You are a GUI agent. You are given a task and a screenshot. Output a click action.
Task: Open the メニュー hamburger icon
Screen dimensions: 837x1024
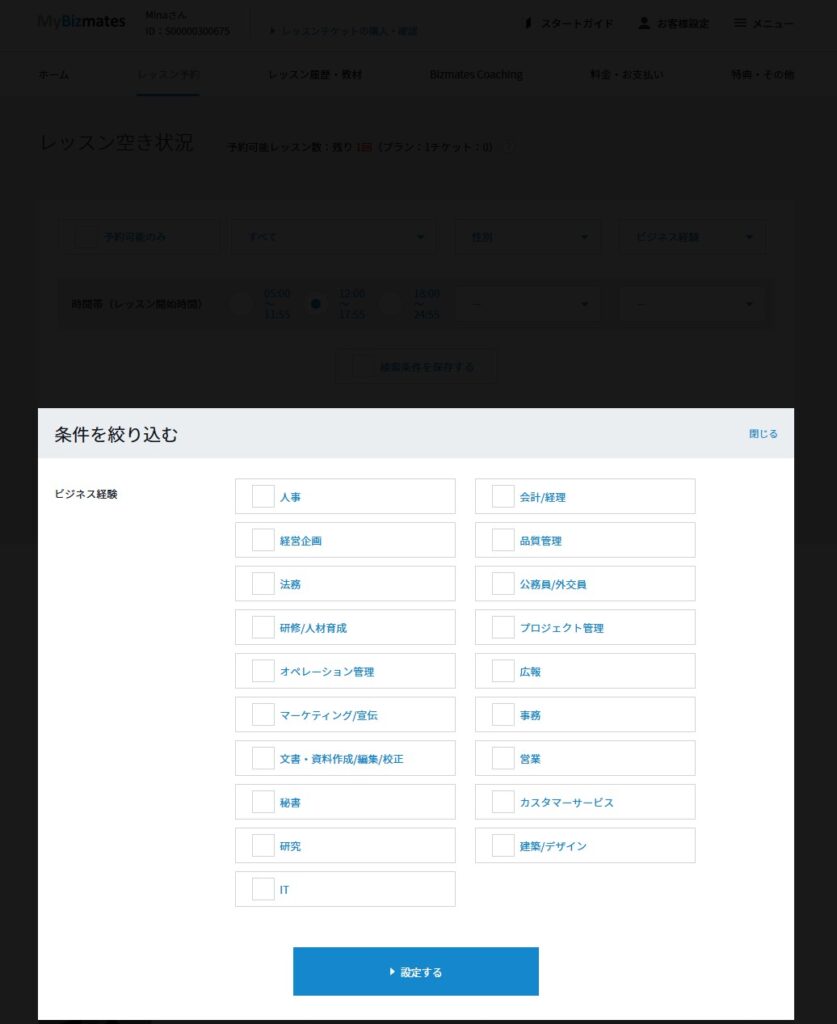click(x=740, y=23)
